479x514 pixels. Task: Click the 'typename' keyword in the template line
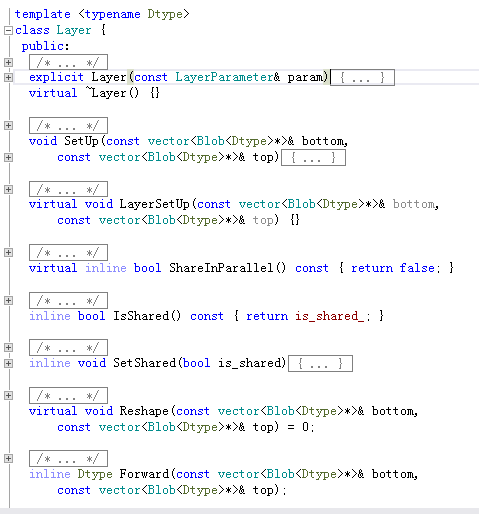pos(113,14)
